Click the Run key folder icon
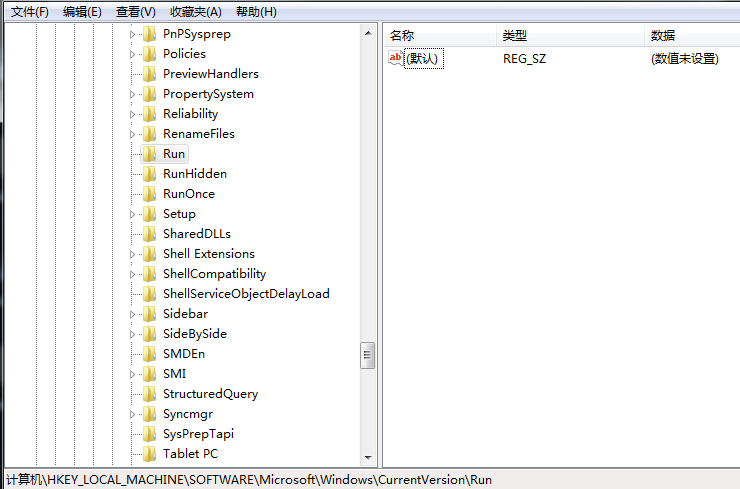This screenshot has height=489, width=740. 148,154
